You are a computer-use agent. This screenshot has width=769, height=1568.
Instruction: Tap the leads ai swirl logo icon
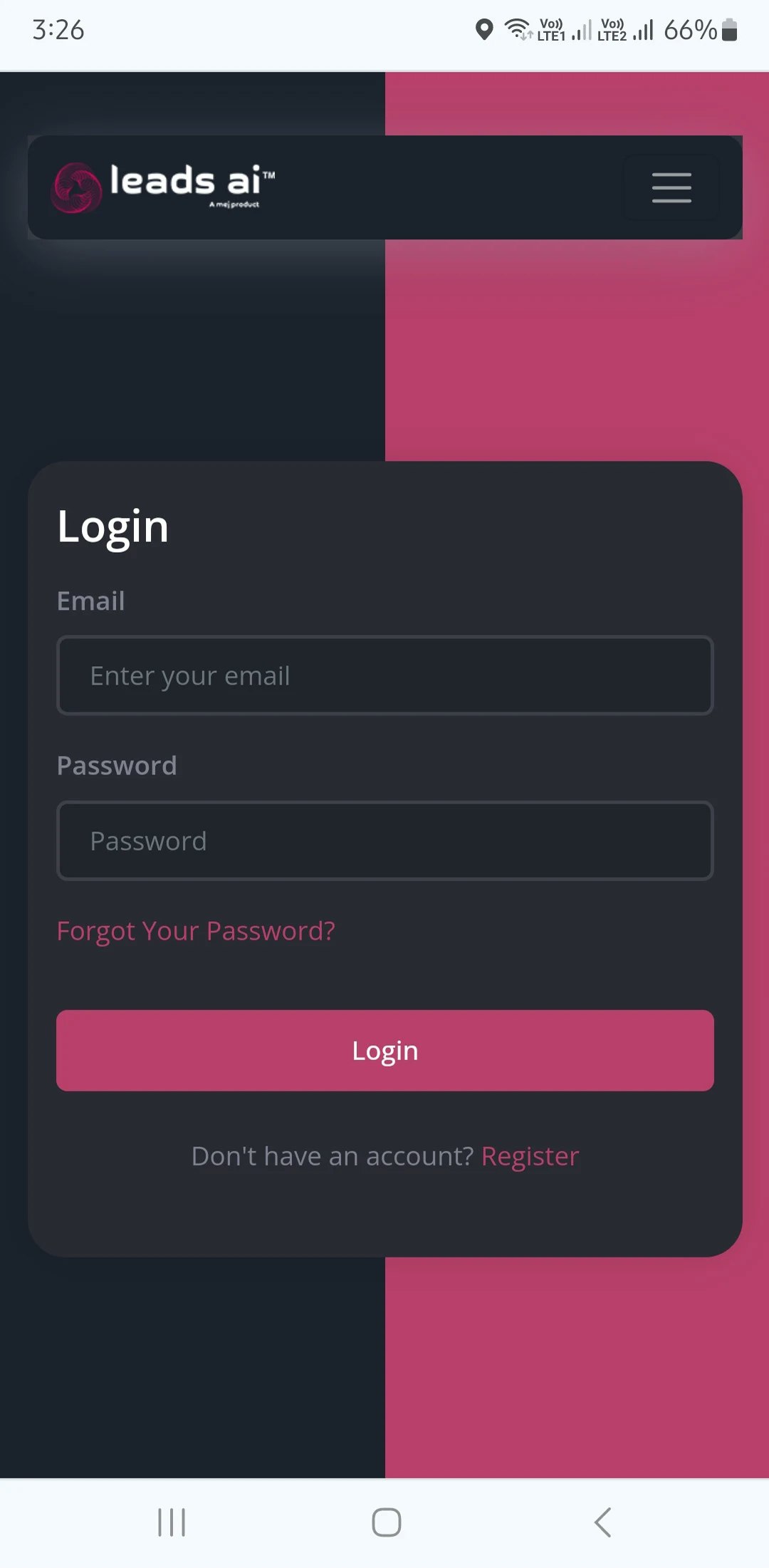(76, 187)
